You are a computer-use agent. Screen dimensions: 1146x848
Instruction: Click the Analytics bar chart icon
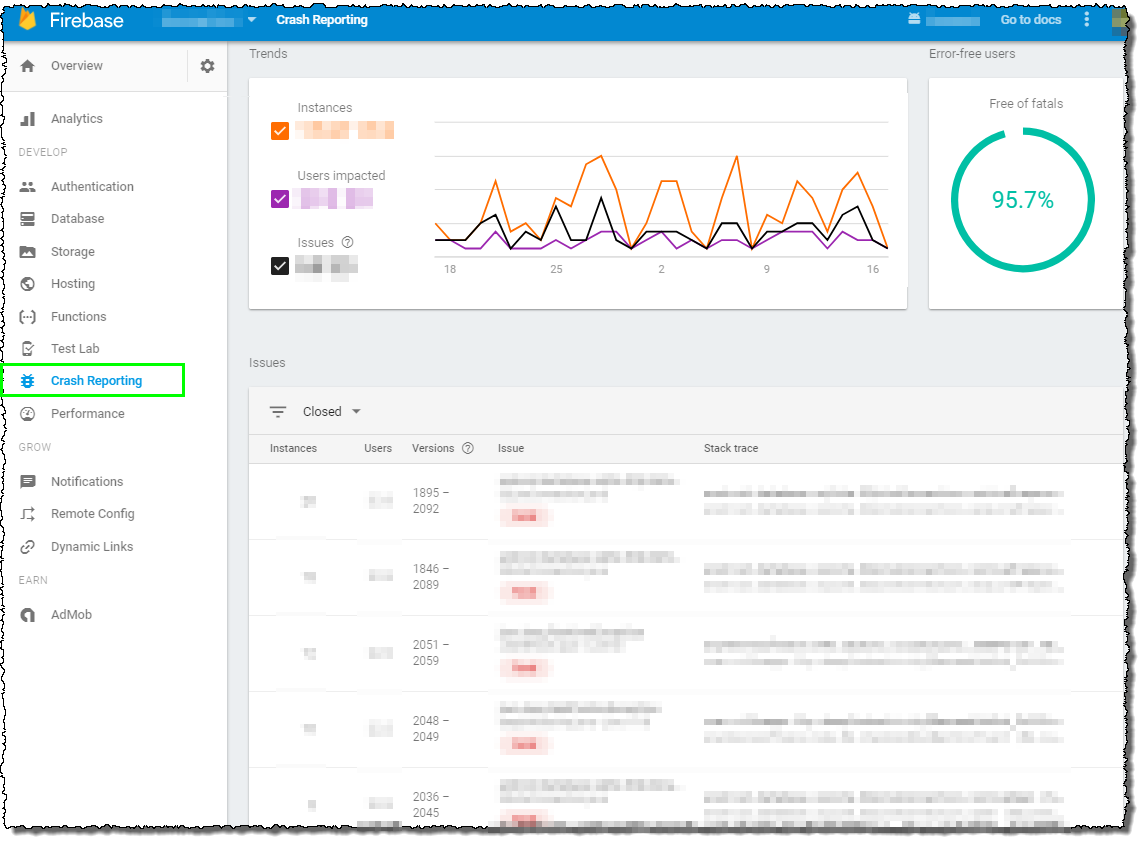(28, 119)
